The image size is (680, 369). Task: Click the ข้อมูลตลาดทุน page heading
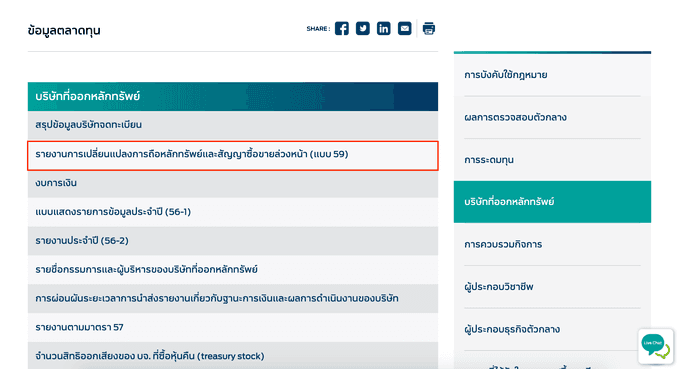tap(64, 30)
